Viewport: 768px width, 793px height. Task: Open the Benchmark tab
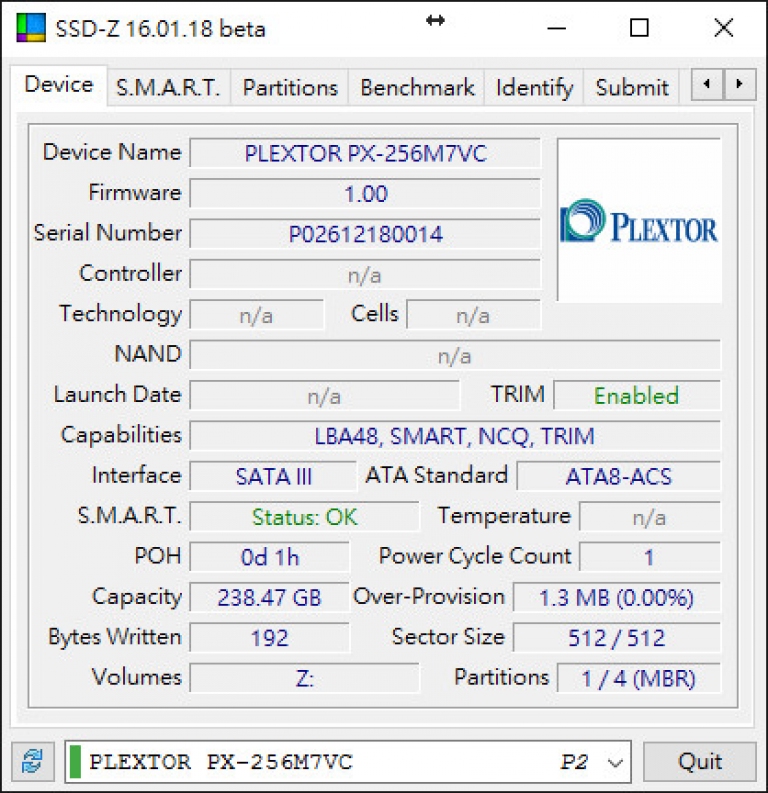click(x=417, y=87)
